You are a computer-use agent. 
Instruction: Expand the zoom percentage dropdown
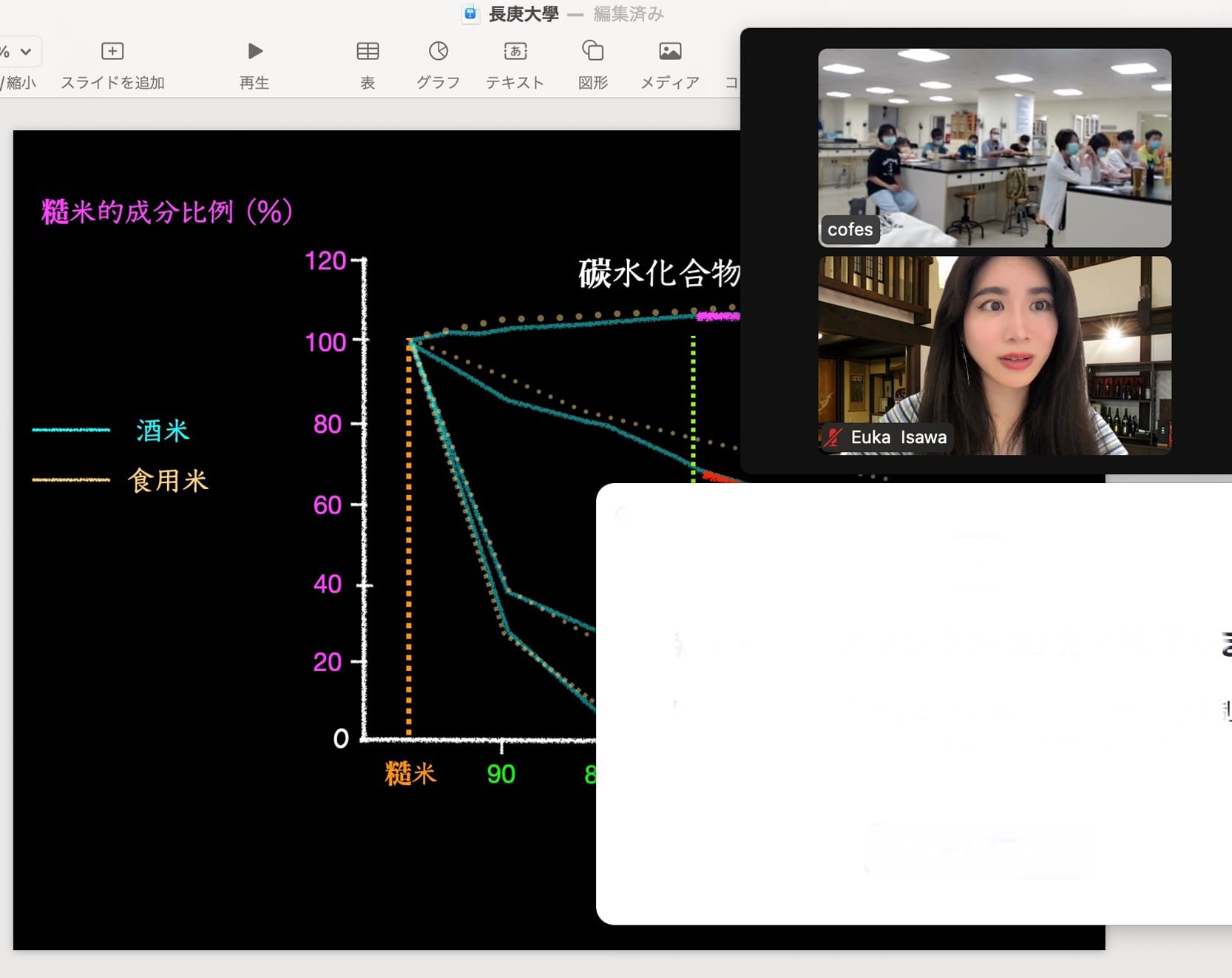[25, 52]
